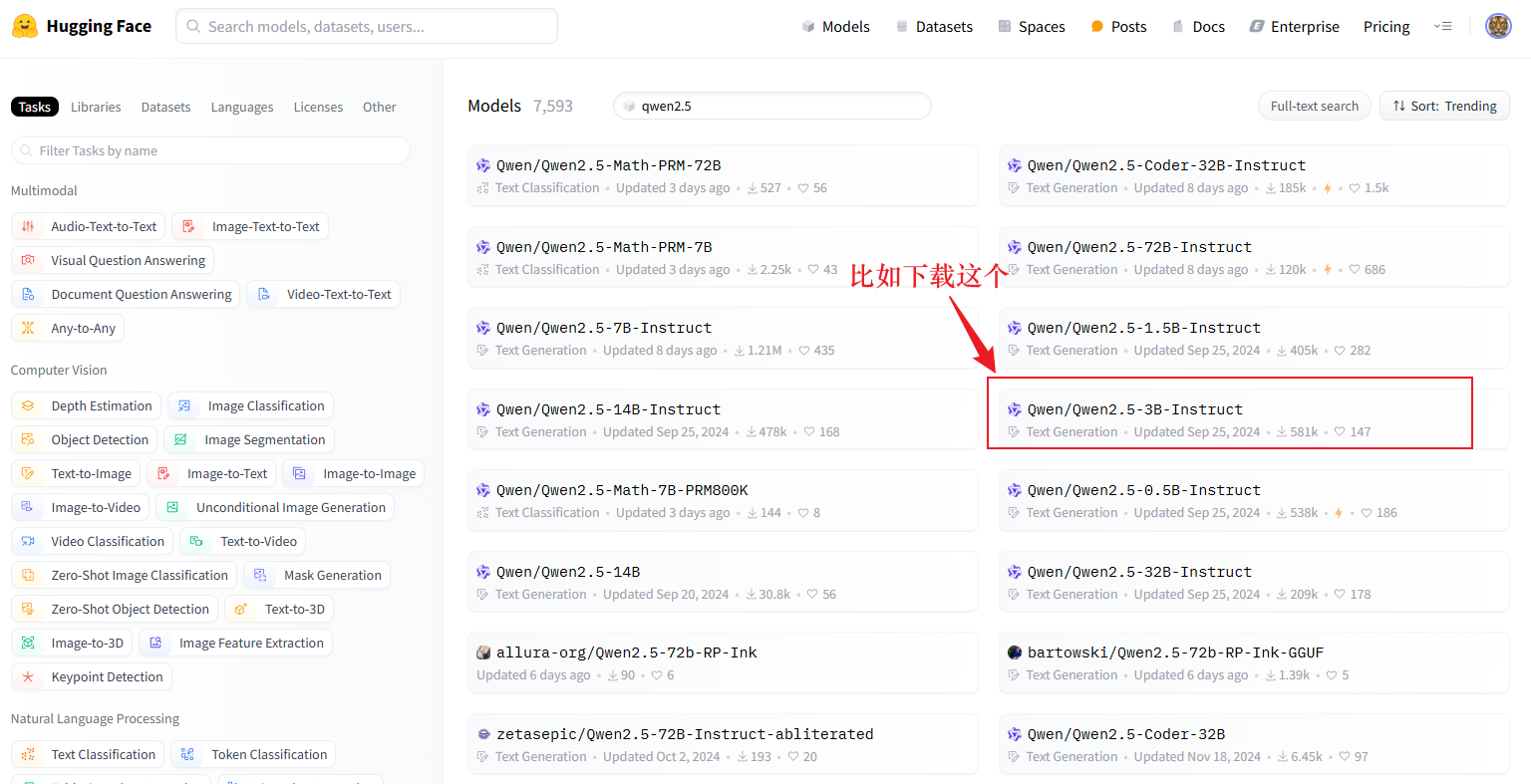
Task: Open the Qwen2.5-14B model card
Action: [x=723, y=582]
